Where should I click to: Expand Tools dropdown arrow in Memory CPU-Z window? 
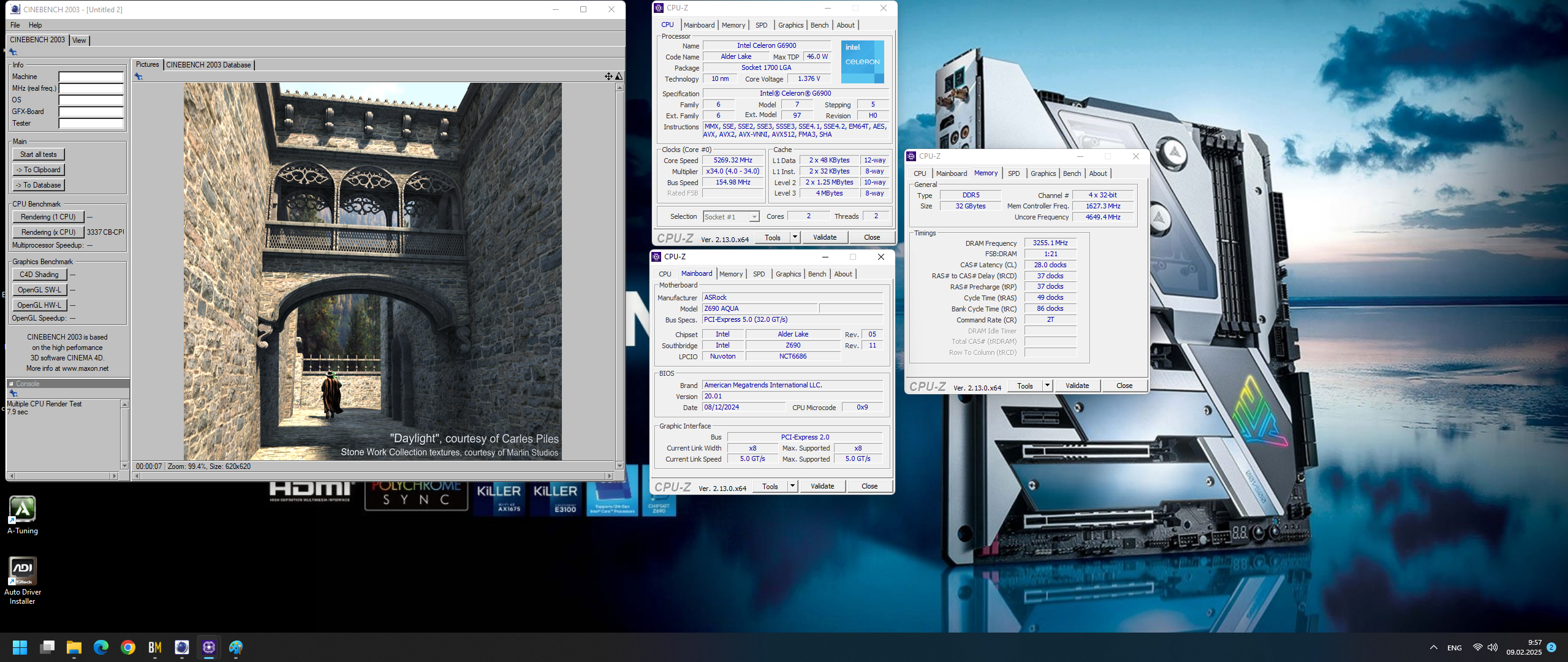1047,386
